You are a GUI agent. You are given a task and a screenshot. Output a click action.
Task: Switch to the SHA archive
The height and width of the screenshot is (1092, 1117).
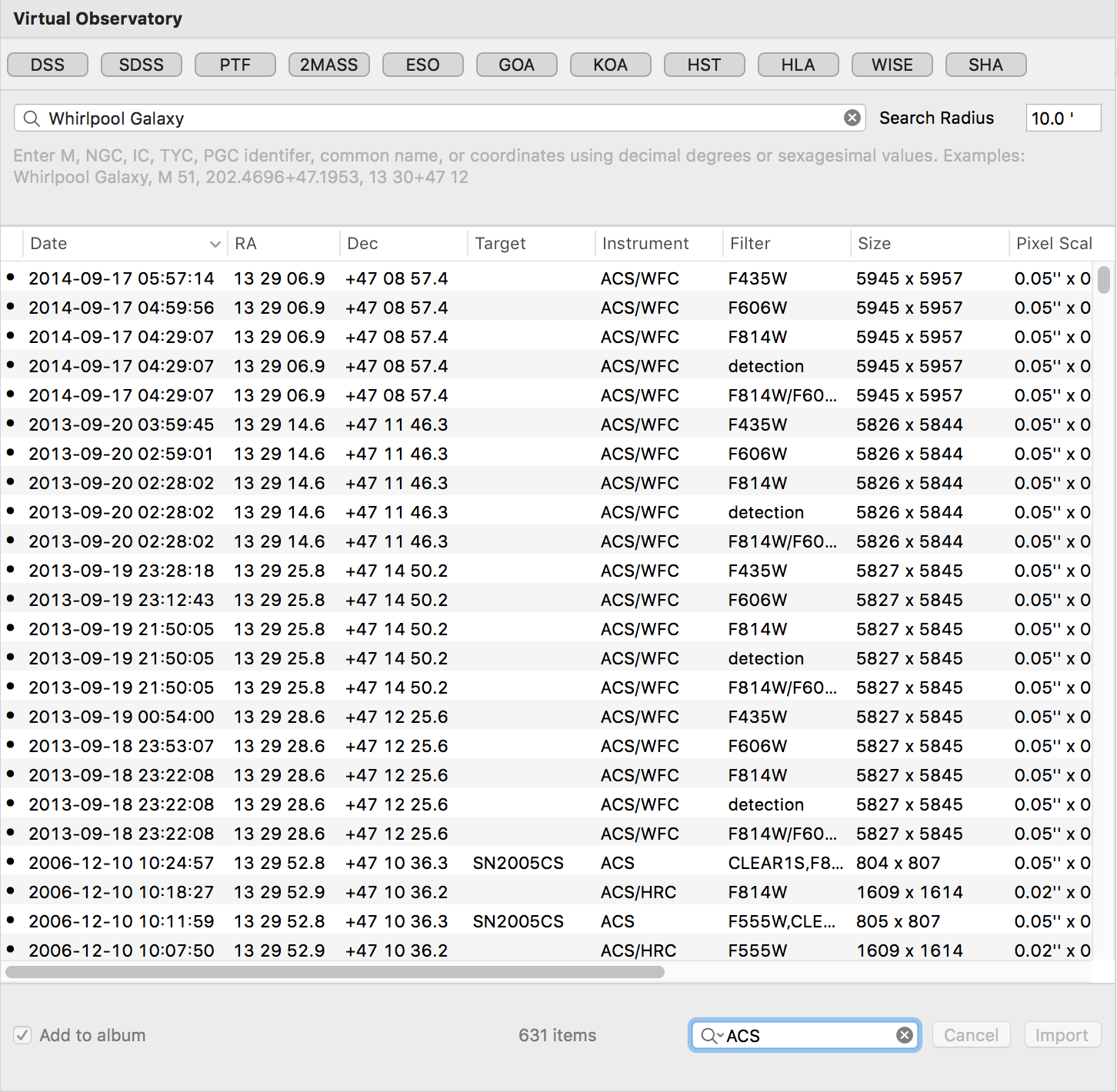point(986,65)
